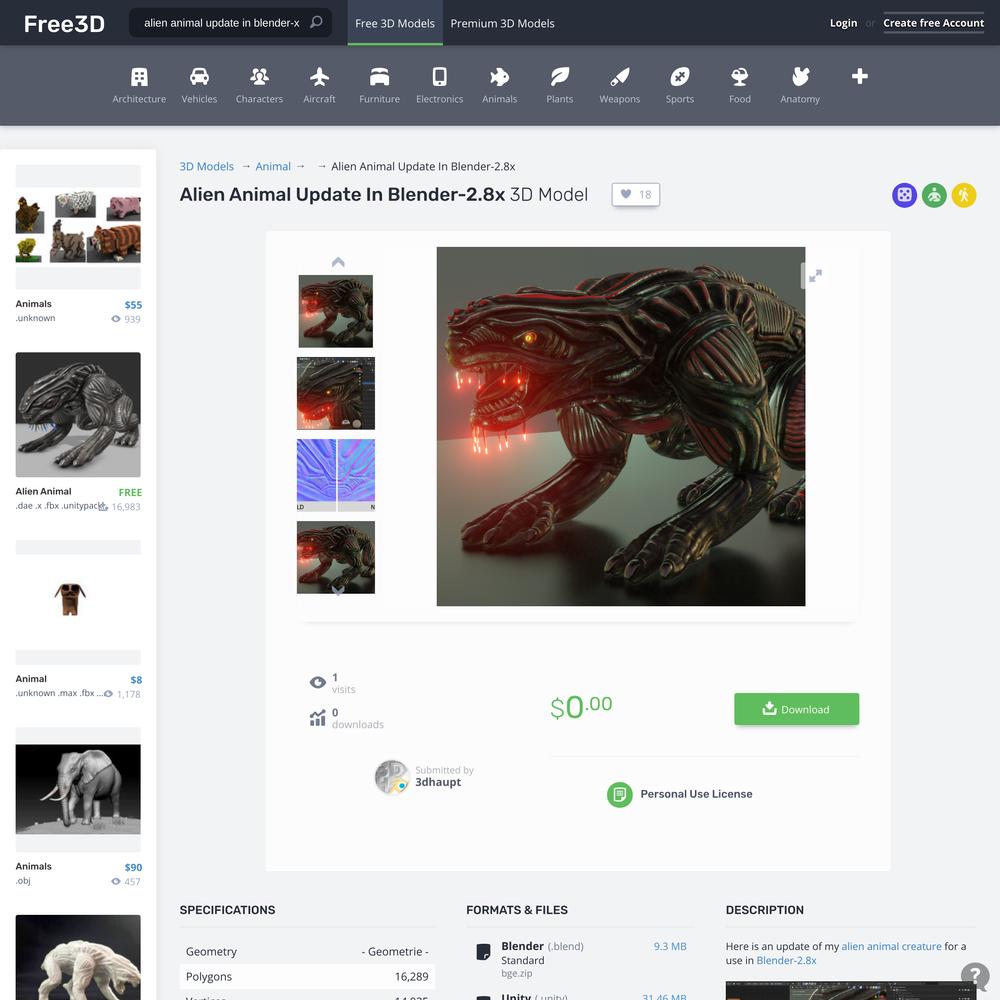Browse the Animals category icon

499,77
